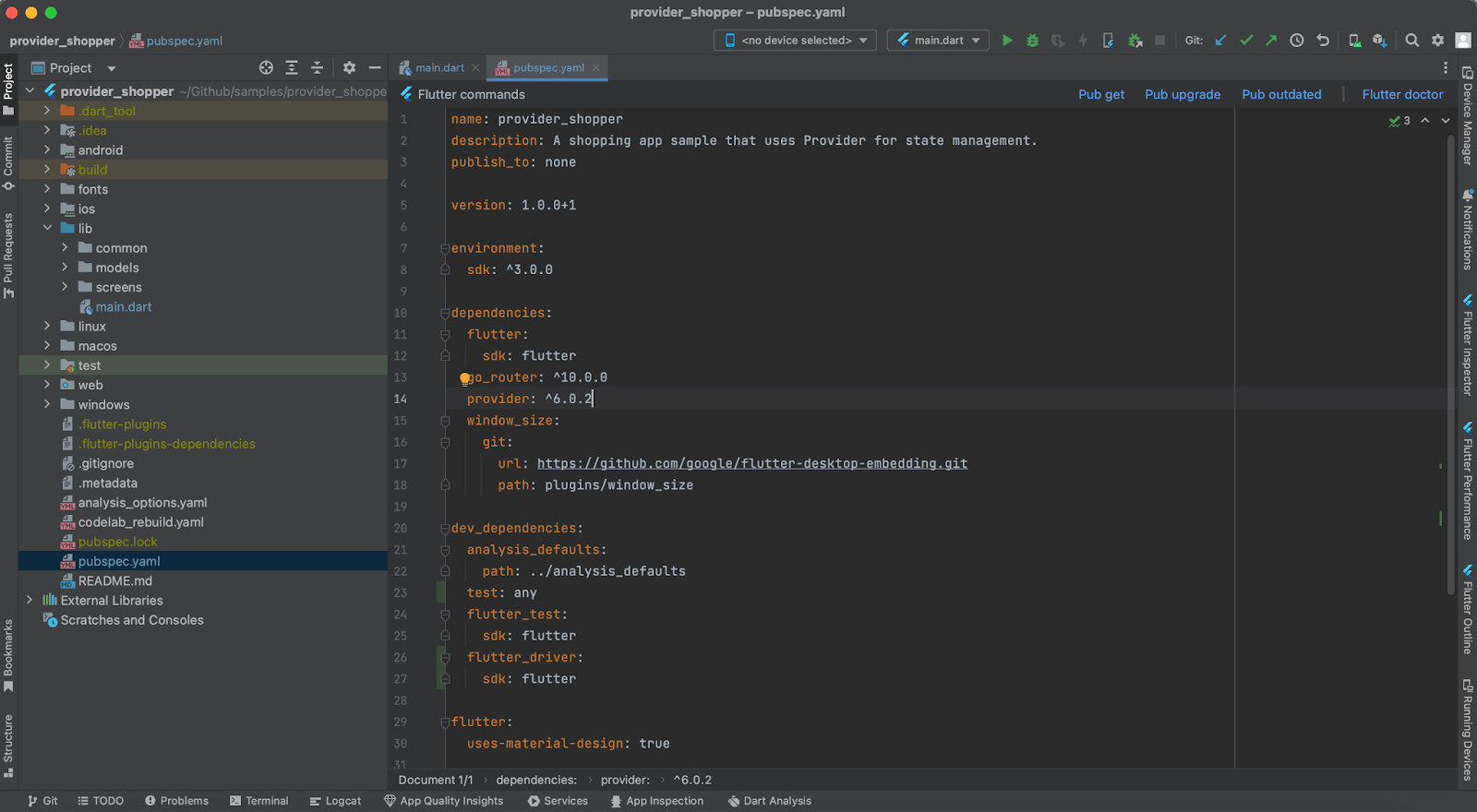Image resolution: width=1477 pixels, height=812 pixels.
Task: Run Pub upgrade
Action: click(1183, 94)
